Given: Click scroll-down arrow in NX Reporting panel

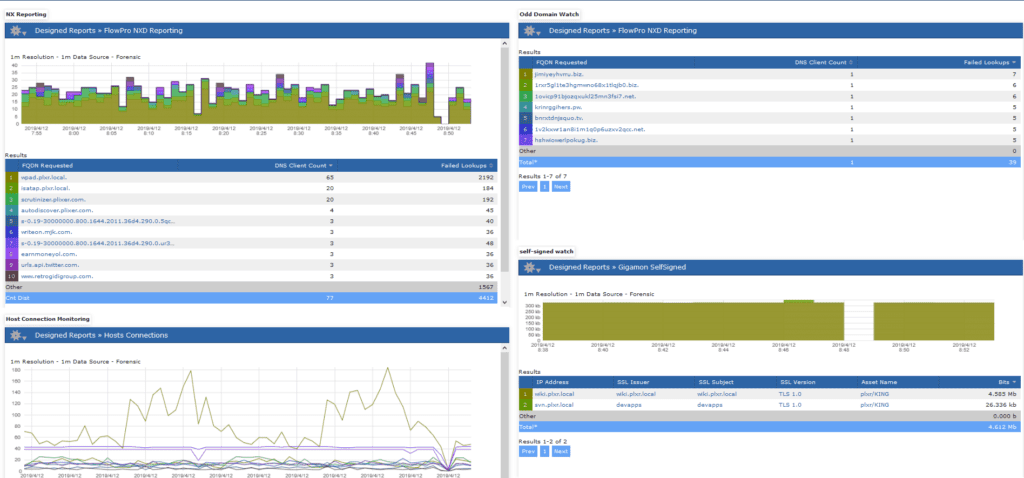Looking at the screenshot, I should click(x=504, y=302).
